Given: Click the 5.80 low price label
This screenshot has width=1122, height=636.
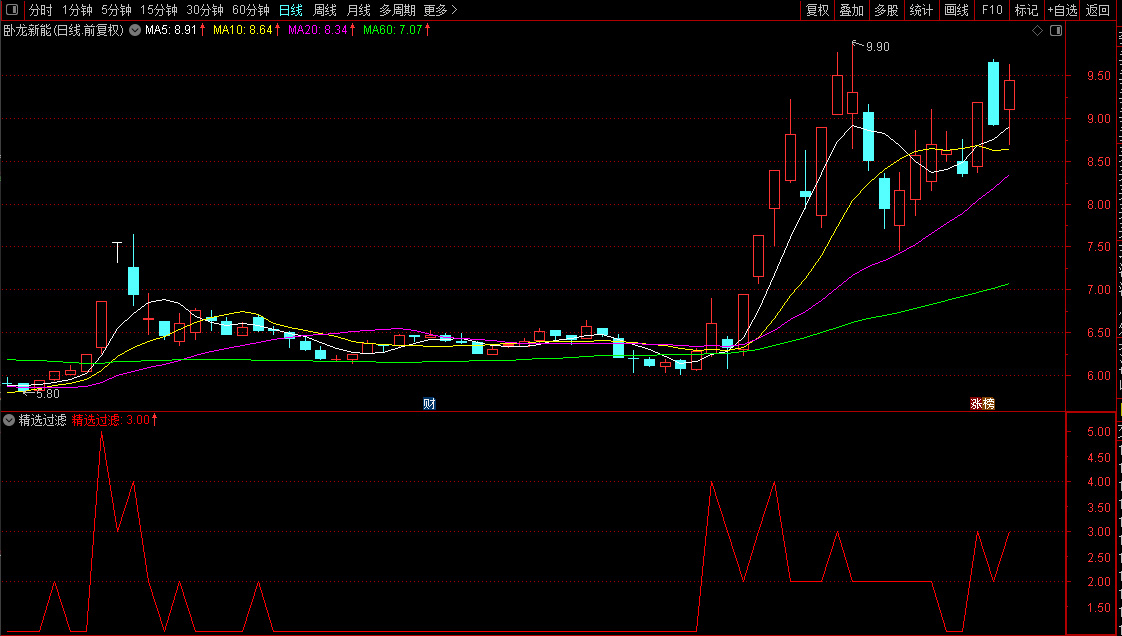Looking at the screenshot, I should [x=47, y=393].
